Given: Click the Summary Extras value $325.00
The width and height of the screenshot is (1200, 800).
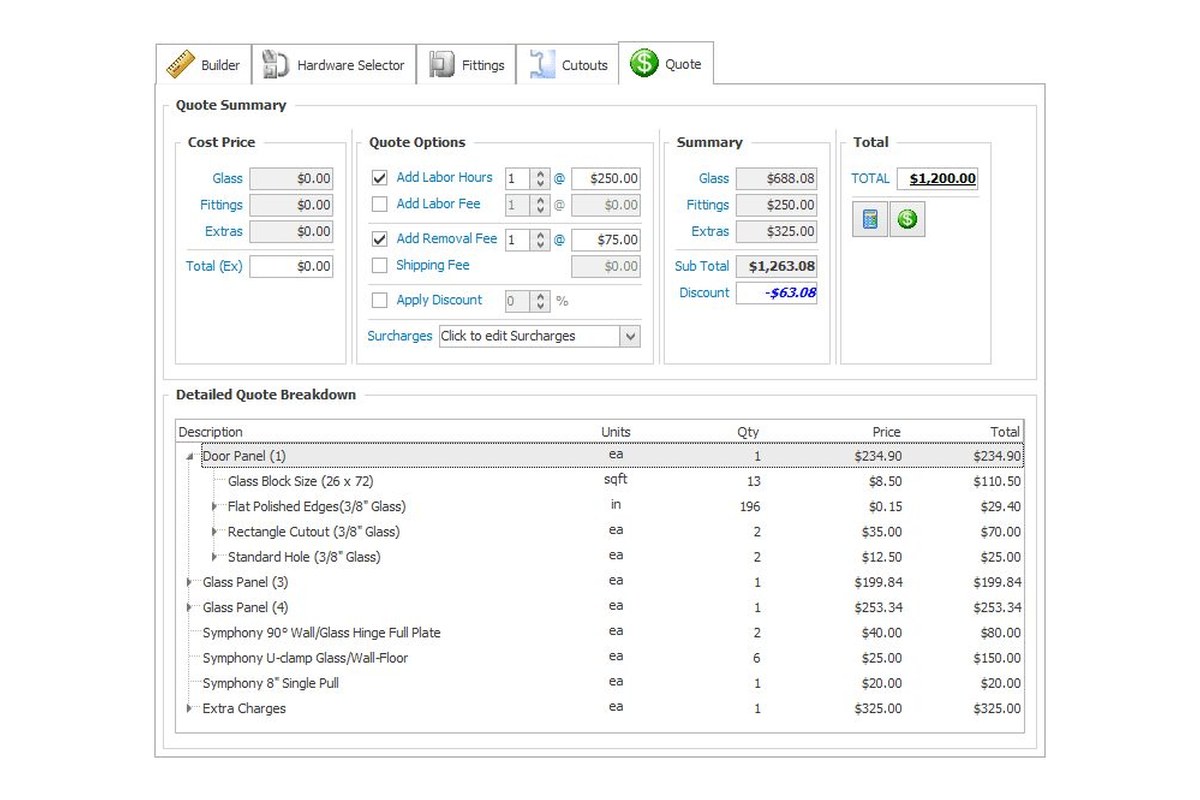Looking at the screenshot, I should point(776,231).
